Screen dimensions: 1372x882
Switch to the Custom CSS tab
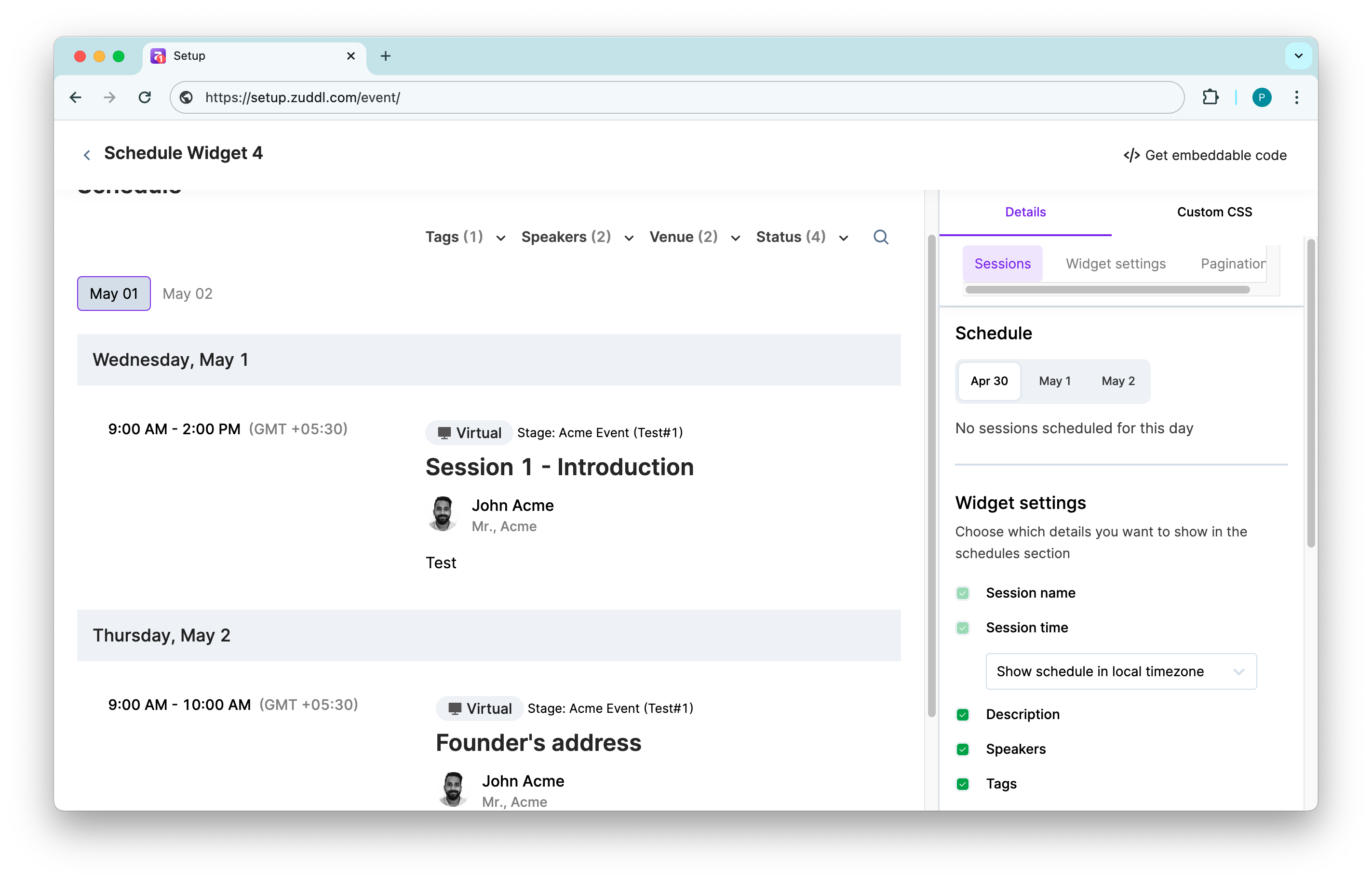1214,212
